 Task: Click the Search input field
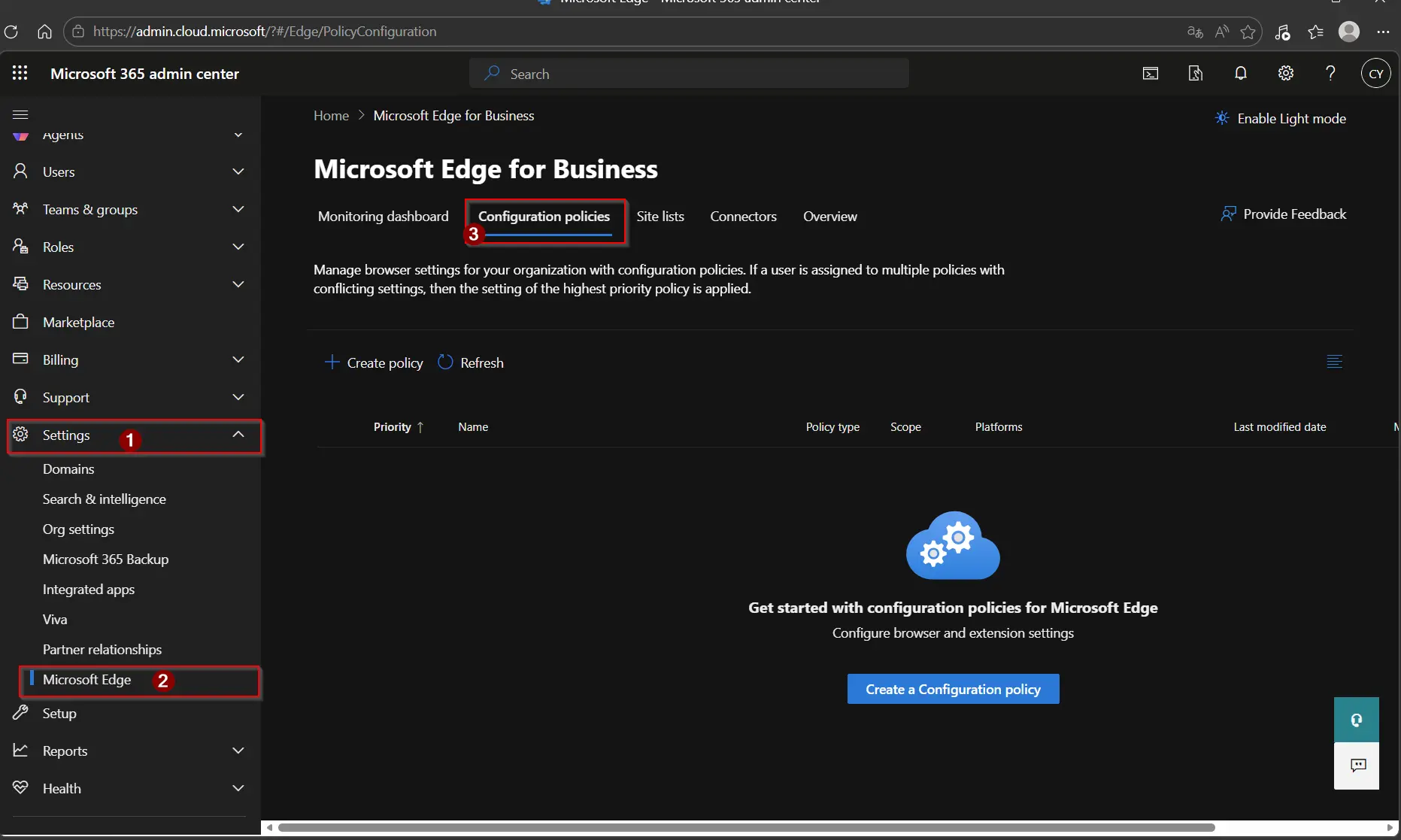tap(688, 74)
